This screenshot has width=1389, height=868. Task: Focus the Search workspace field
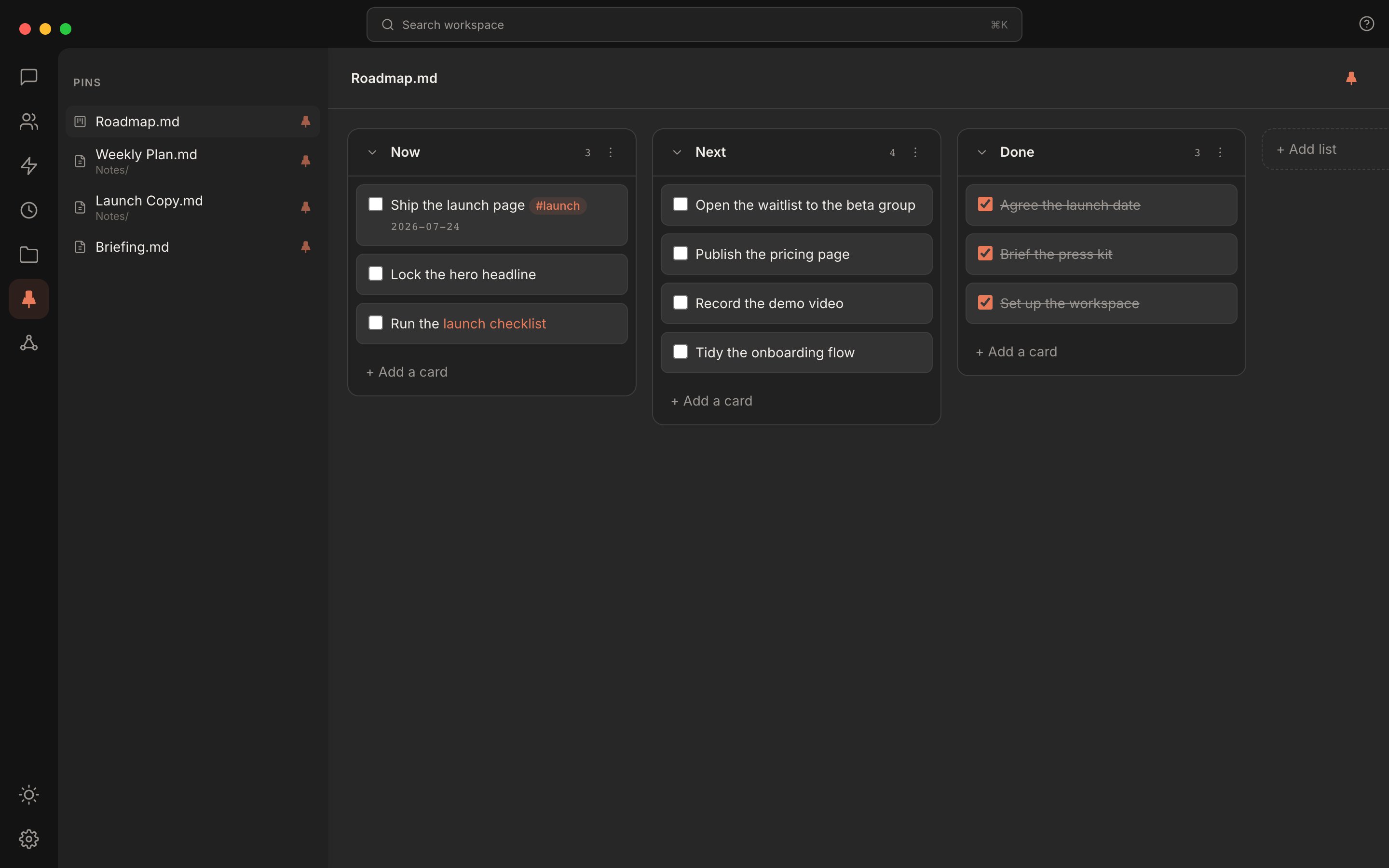point(694,25)
